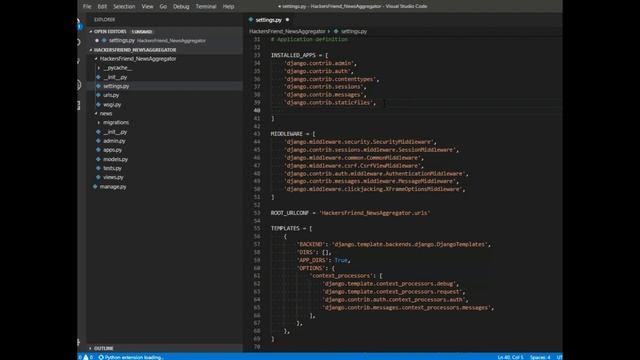Click ROOT_URLCONF on line 53

(290, 213)
